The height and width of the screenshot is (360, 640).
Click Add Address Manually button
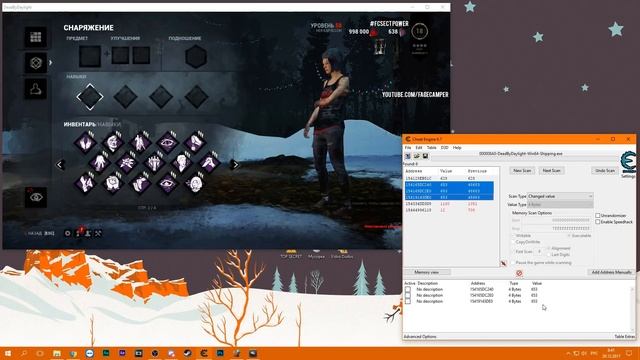click(x=611, y=272)
